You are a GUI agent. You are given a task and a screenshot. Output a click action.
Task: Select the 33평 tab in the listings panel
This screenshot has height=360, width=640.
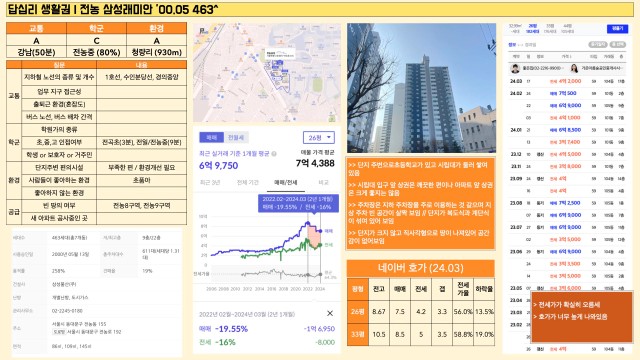coord(550,28)
